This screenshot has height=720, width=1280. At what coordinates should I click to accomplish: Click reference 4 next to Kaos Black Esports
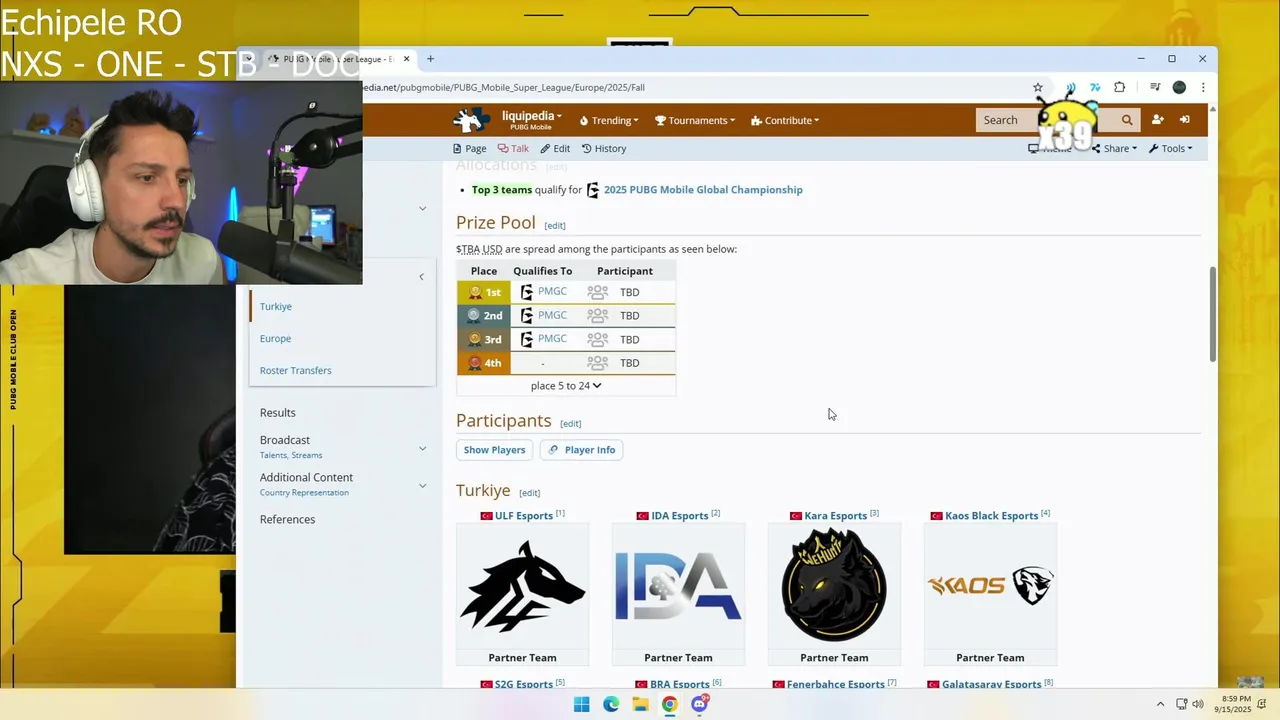[1045, 514]
